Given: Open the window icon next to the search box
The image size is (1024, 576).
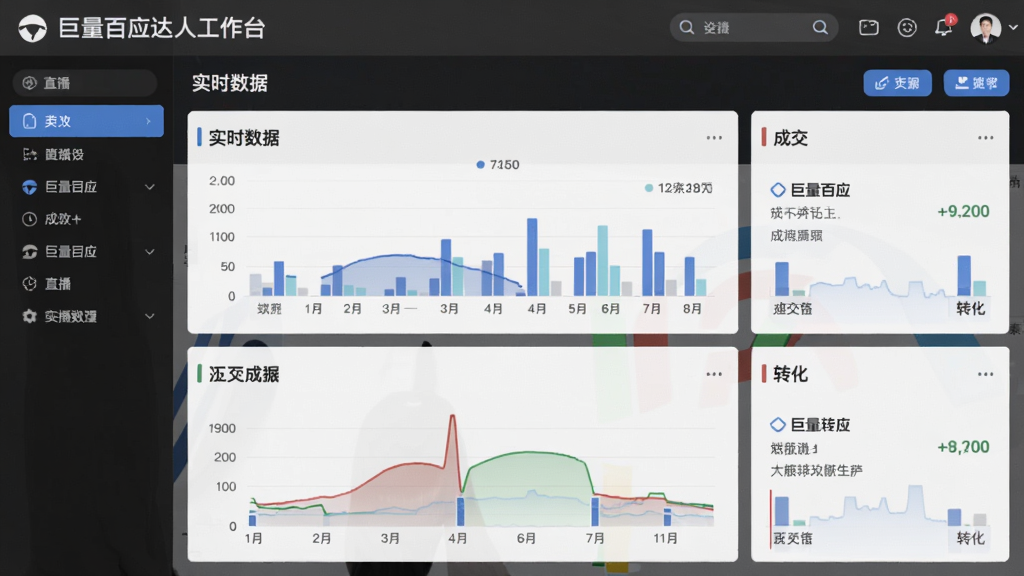Looking at the screenshot, I should pyautogui.click(x=869, y=27).
